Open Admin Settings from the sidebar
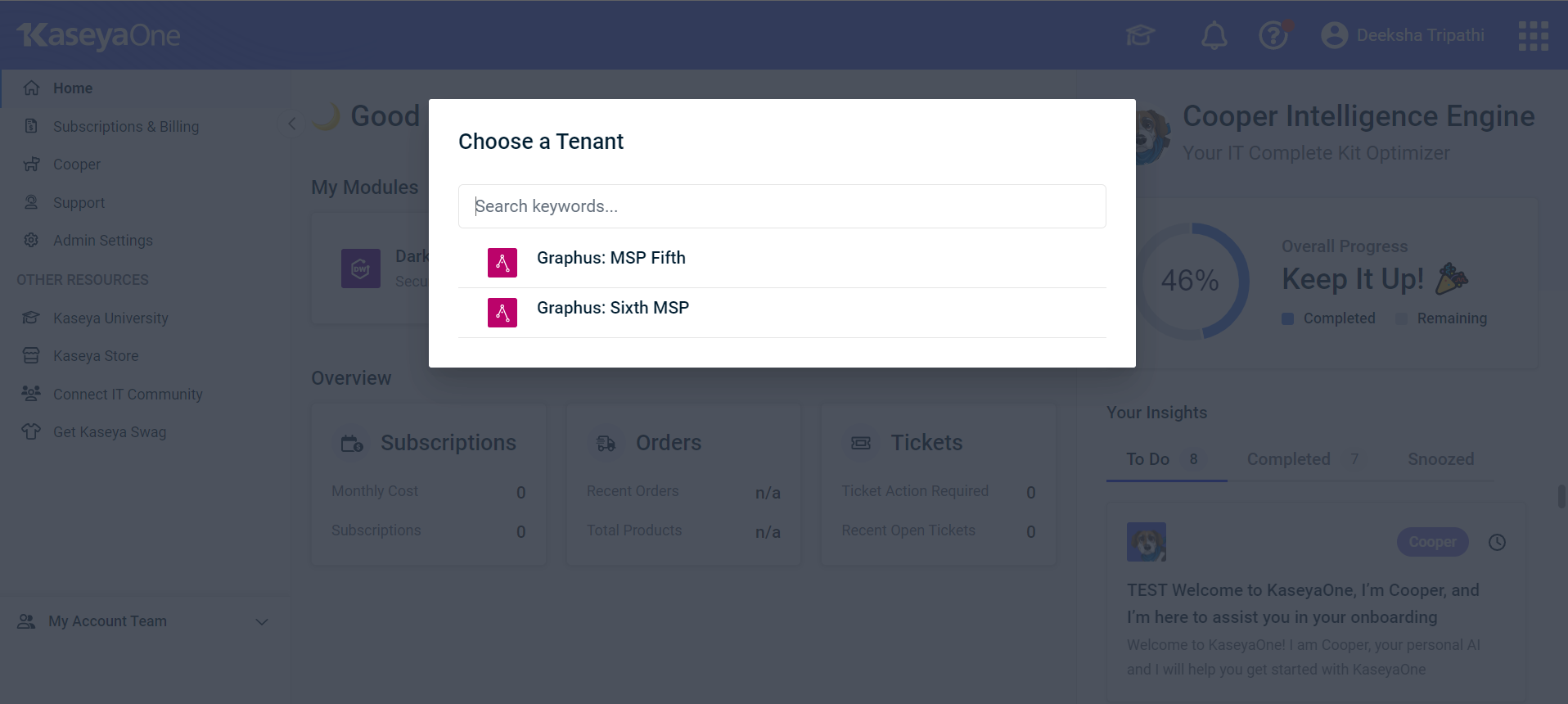The width and height of the screenshot is (1568, 704). tap(103, 240)
